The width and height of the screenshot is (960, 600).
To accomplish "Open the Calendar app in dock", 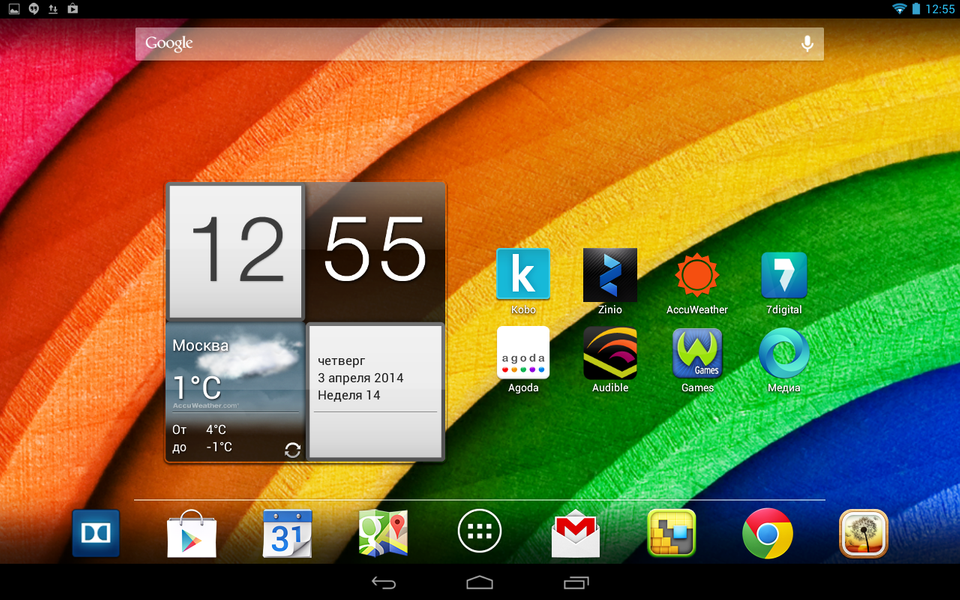I will [288, 533].
